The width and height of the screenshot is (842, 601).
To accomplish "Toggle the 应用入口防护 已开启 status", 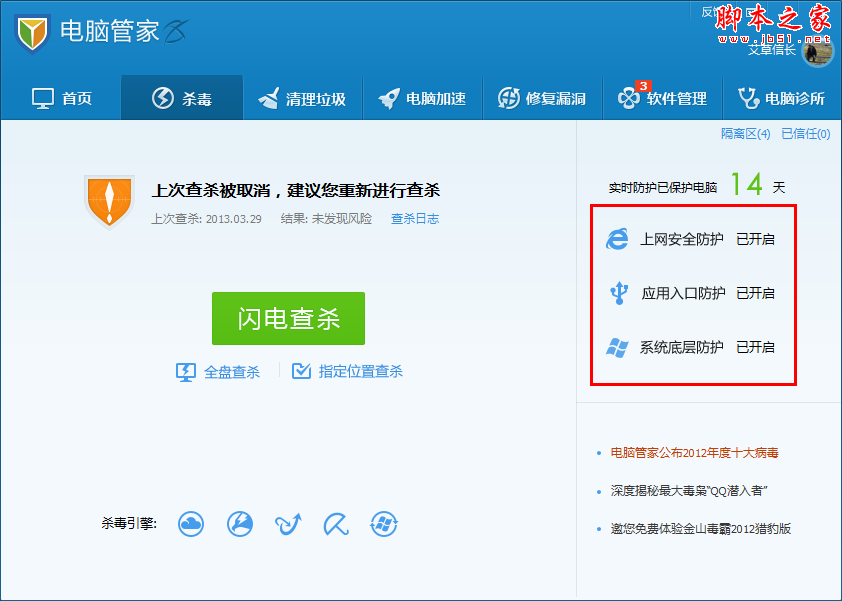I will (x=755, y=293).
